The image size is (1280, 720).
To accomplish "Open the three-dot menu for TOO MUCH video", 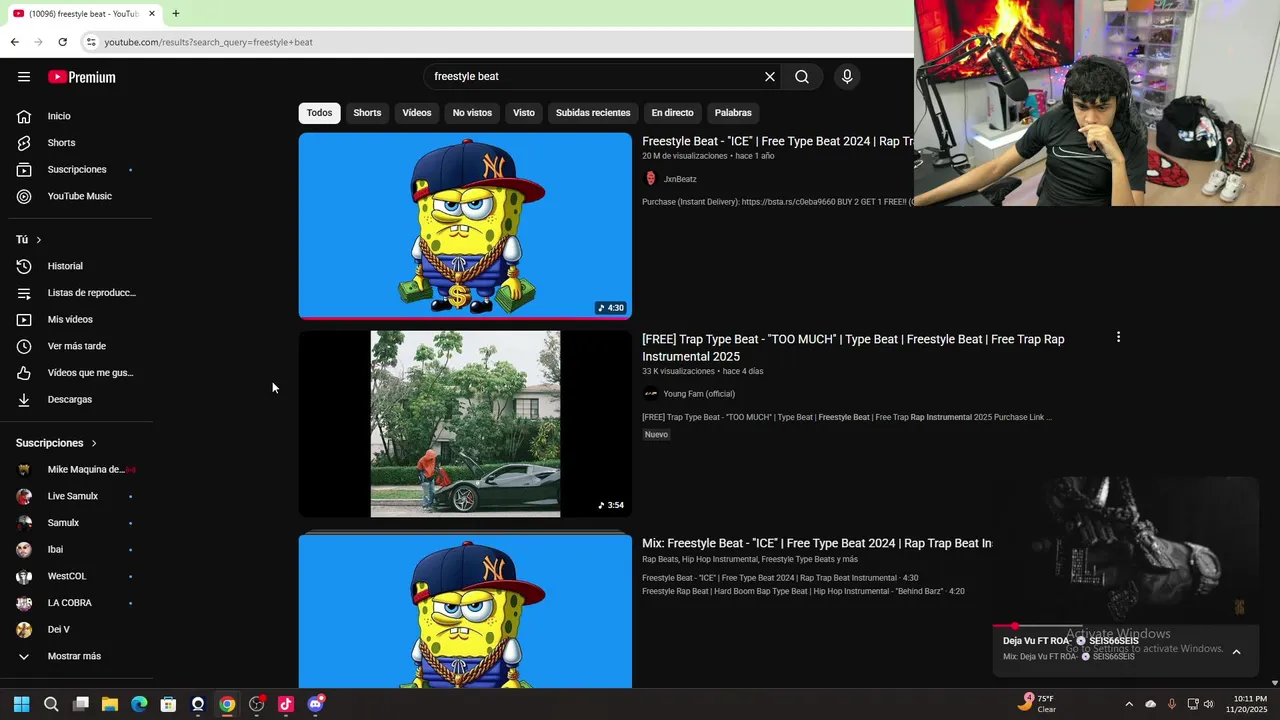I will point(1118,338).
